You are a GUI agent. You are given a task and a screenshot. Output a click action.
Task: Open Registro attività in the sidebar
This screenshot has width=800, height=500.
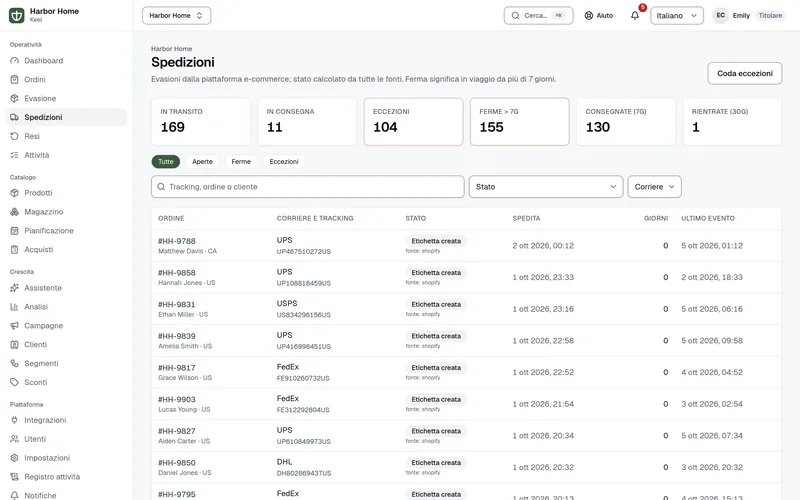pyautogui.click(x=66, y=477)
